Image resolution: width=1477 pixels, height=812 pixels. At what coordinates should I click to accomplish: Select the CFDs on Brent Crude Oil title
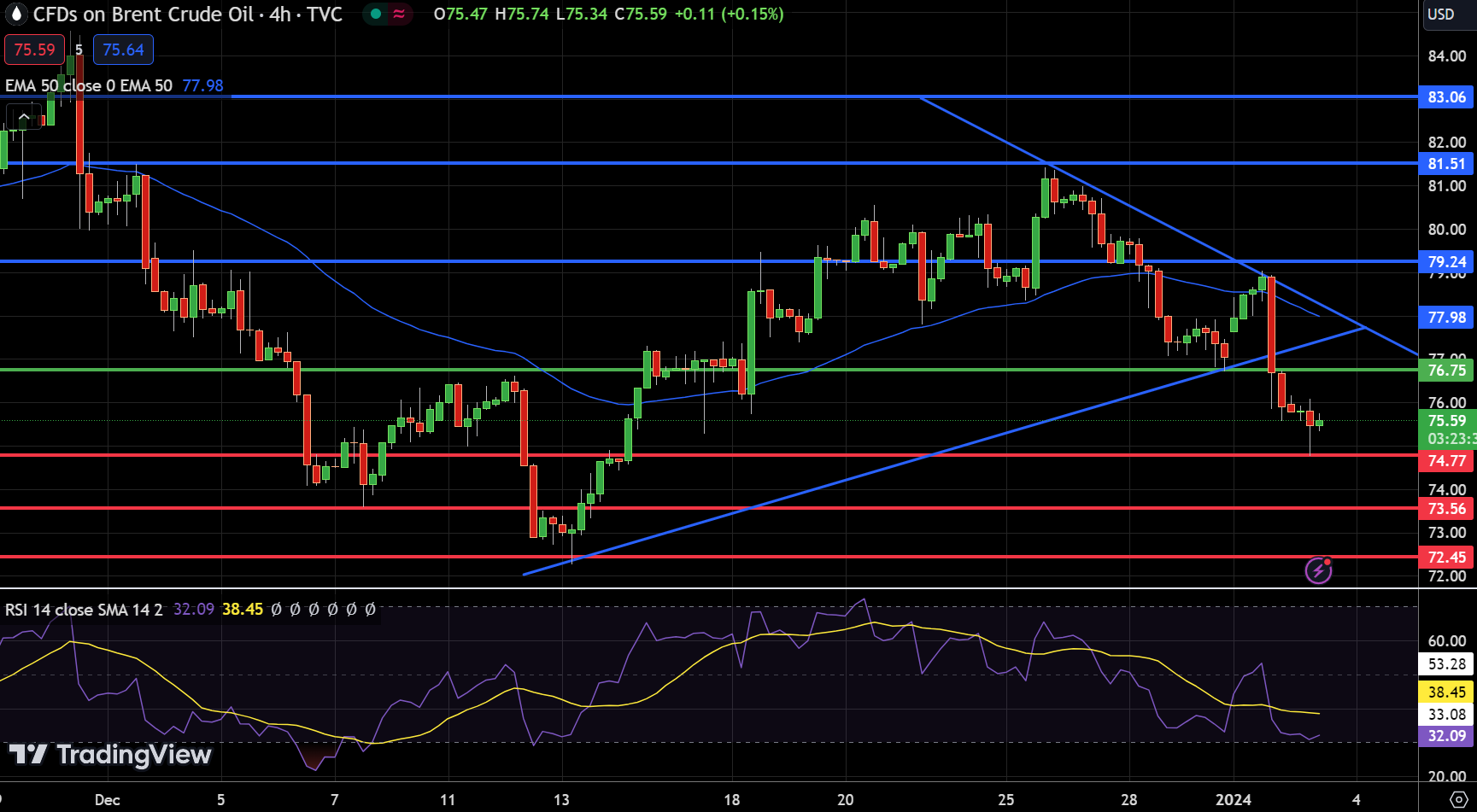click(187, 14)
